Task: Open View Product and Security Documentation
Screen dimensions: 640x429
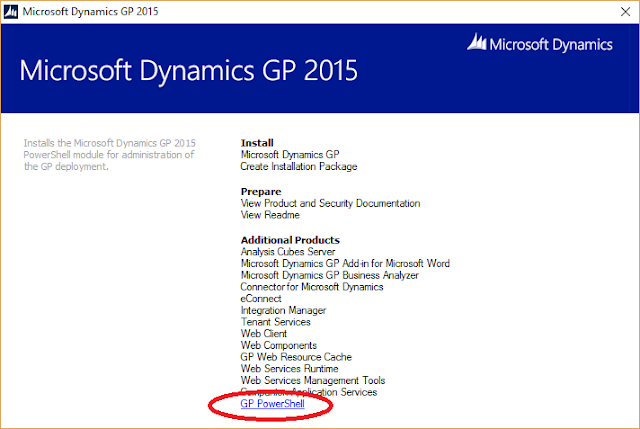Action: (330, 203)
